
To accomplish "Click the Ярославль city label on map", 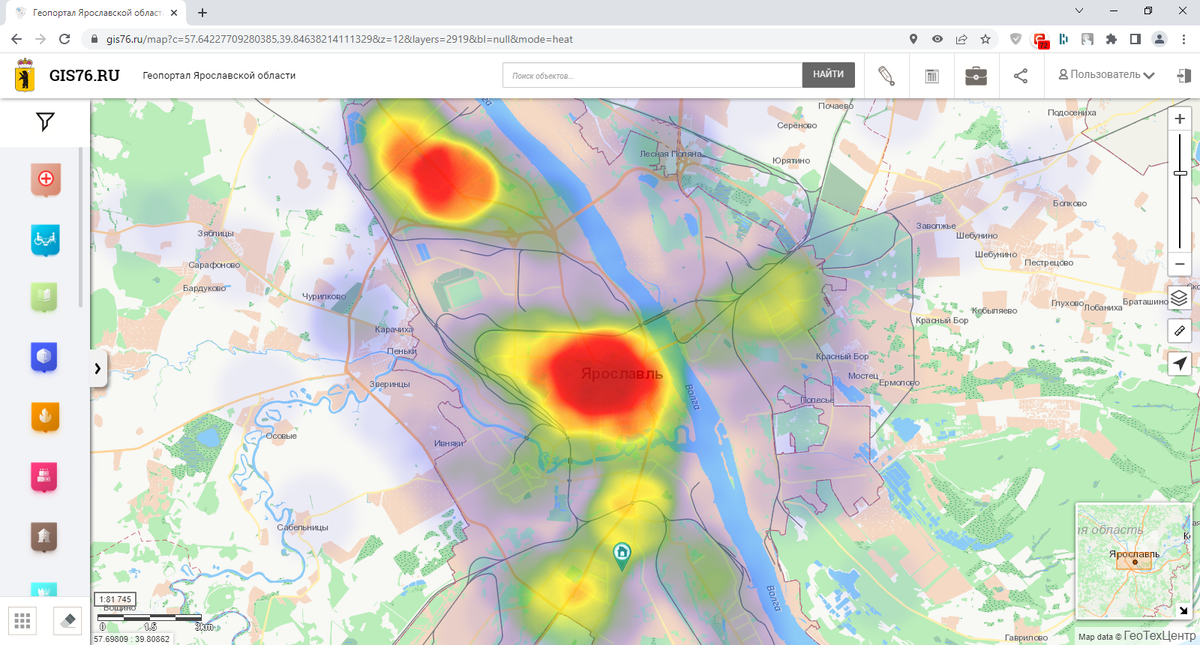I will pos(621,373).
